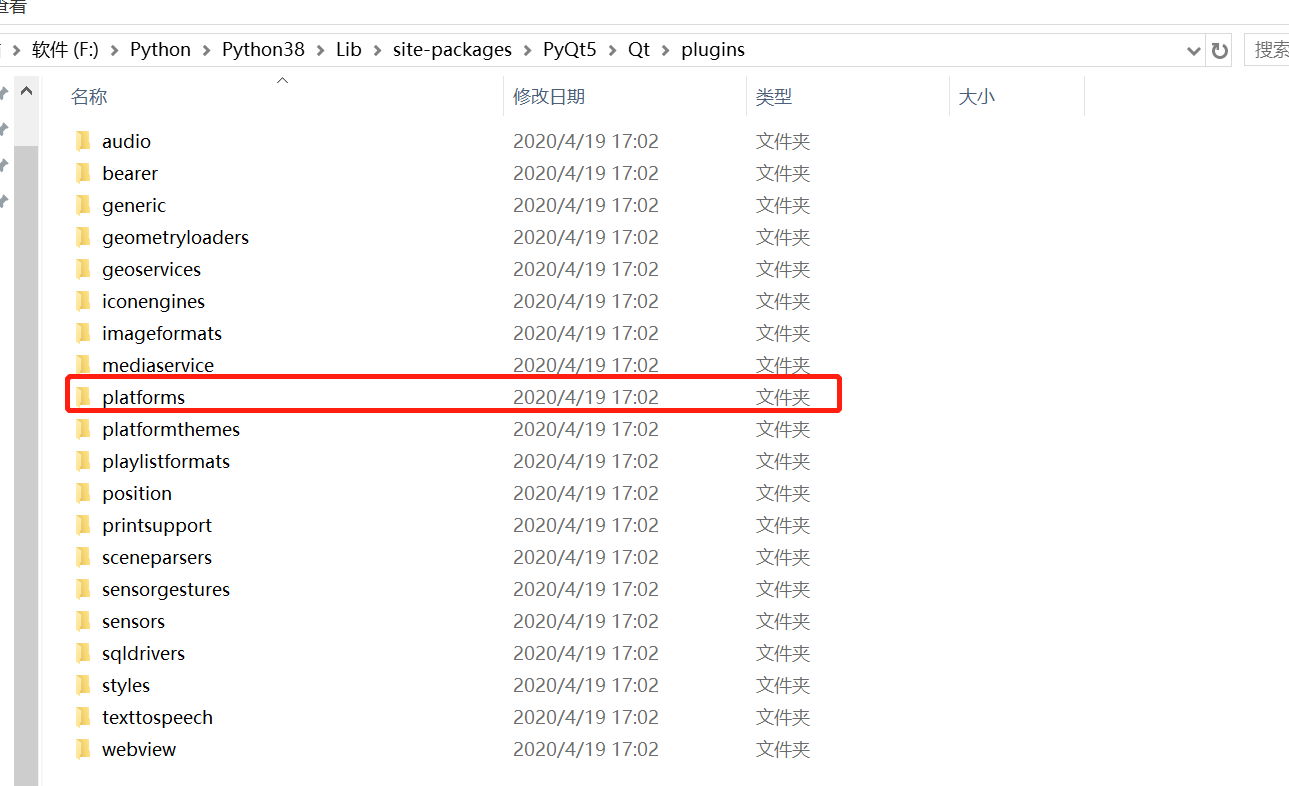Go to PyQt5 breadcrumb in address bar
The image size is (1289, 786).
coord(570,50)
